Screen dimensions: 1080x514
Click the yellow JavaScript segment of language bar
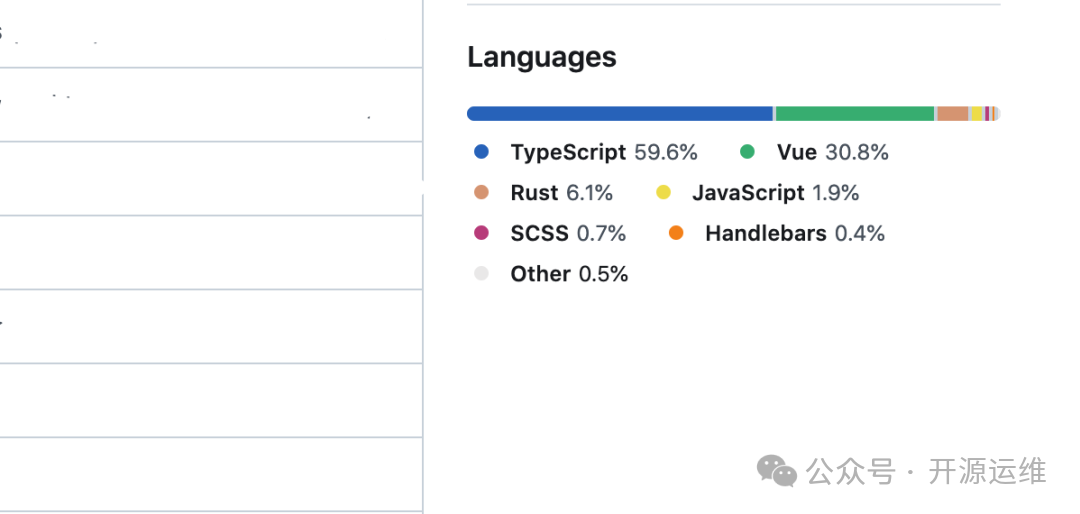pos(976,114)
